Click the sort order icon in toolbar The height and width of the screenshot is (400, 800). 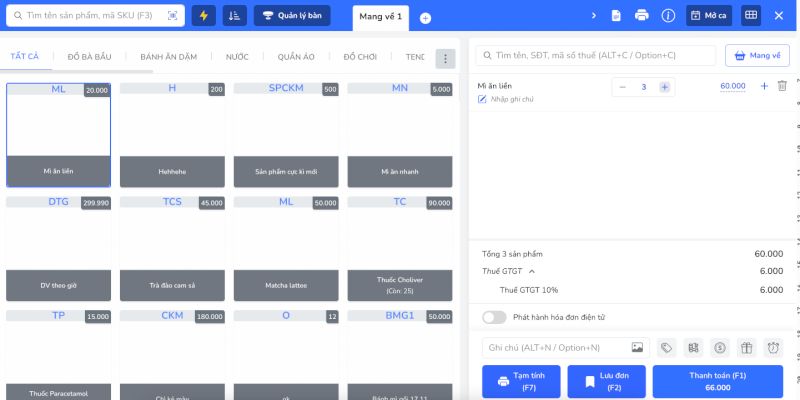[233, 16]
